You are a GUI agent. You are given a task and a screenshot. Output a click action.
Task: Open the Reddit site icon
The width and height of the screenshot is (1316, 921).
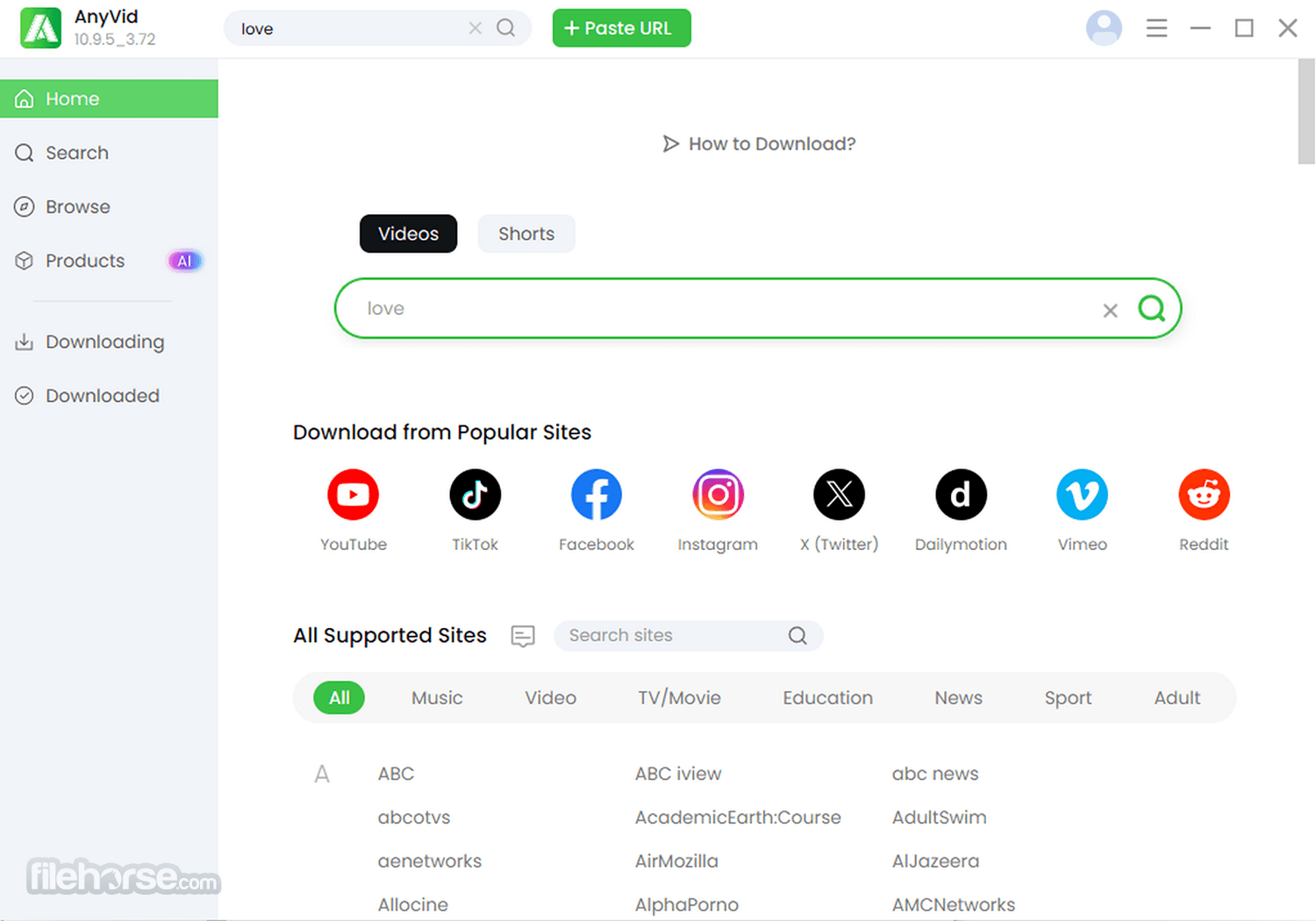(x=1204, y=495)
